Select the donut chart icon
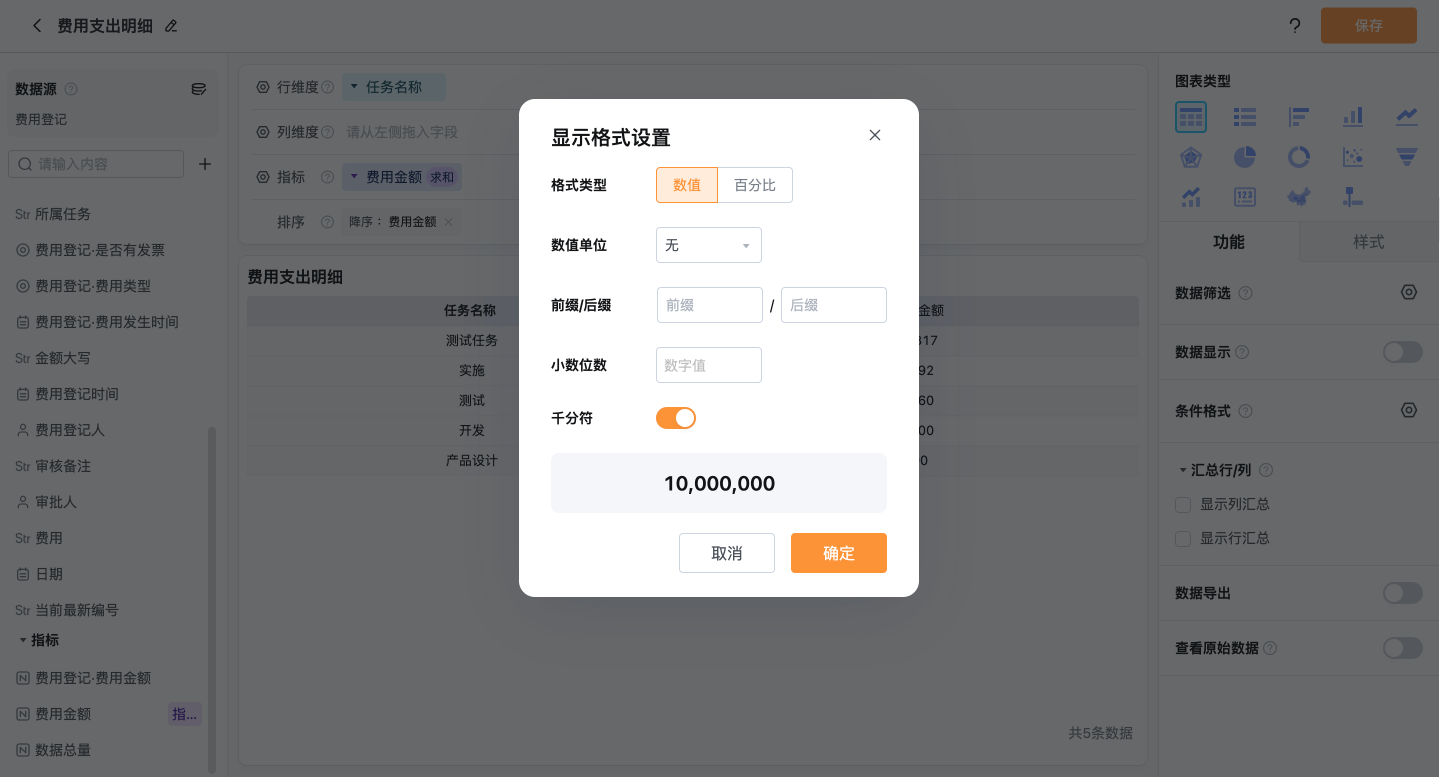 click(1299, 157)
